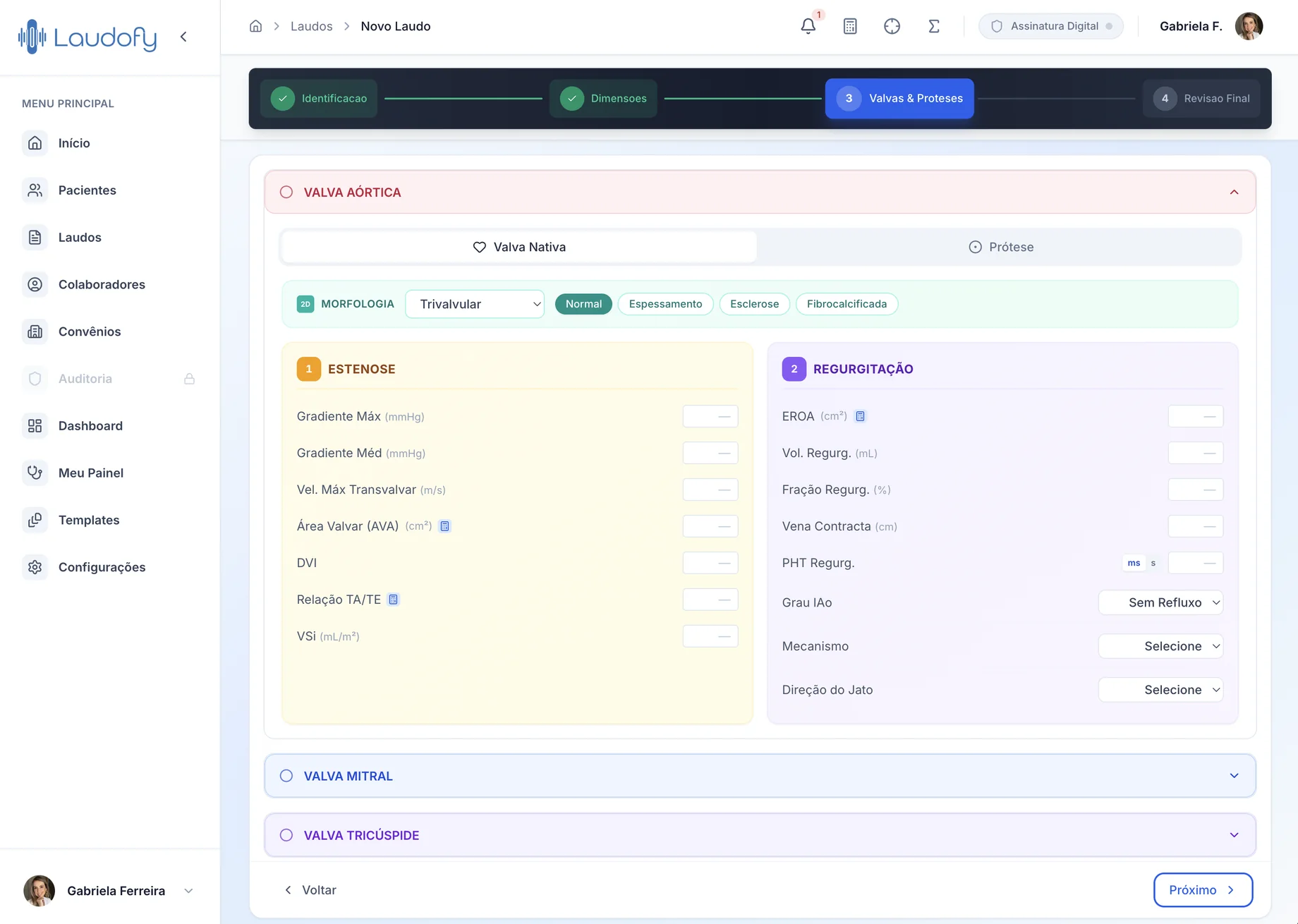Image resolution: width=1298 pixels, height=924 pixels.
Task: Expand the Valva Mitral section
Action: [760, 776]
